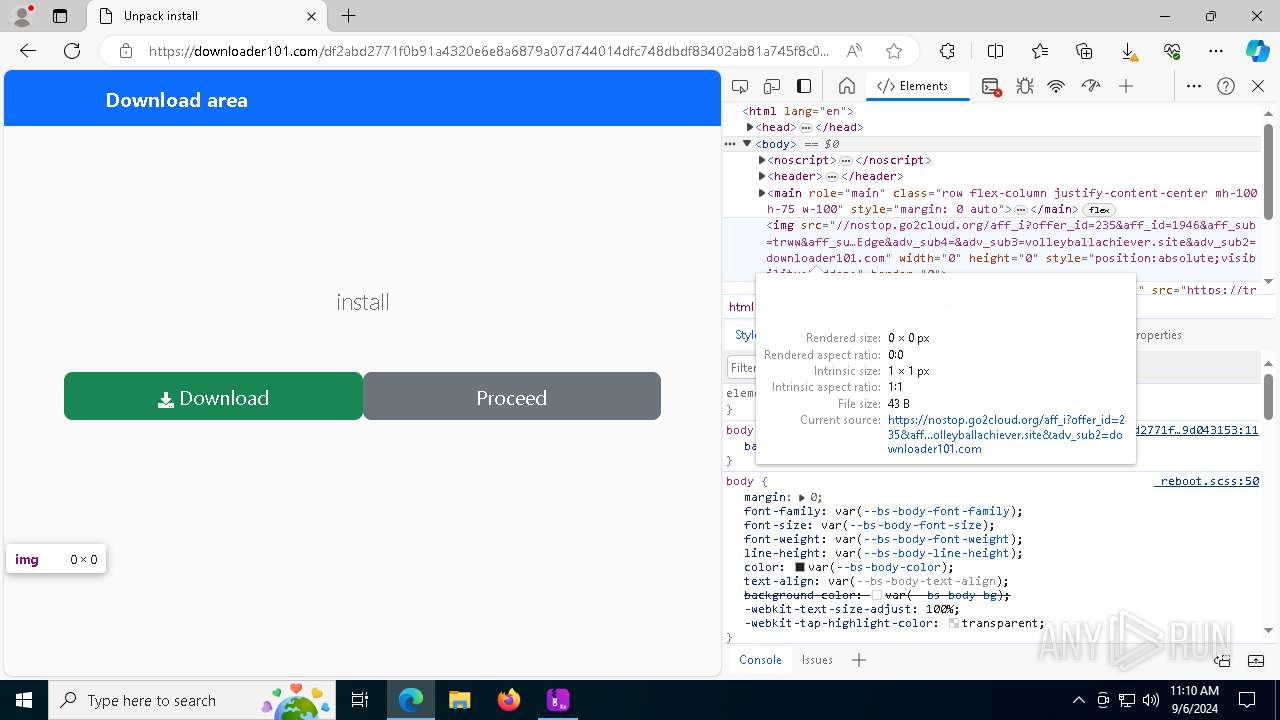
Task: Activate the inspect element picker tool
Action: coord(740,86)
